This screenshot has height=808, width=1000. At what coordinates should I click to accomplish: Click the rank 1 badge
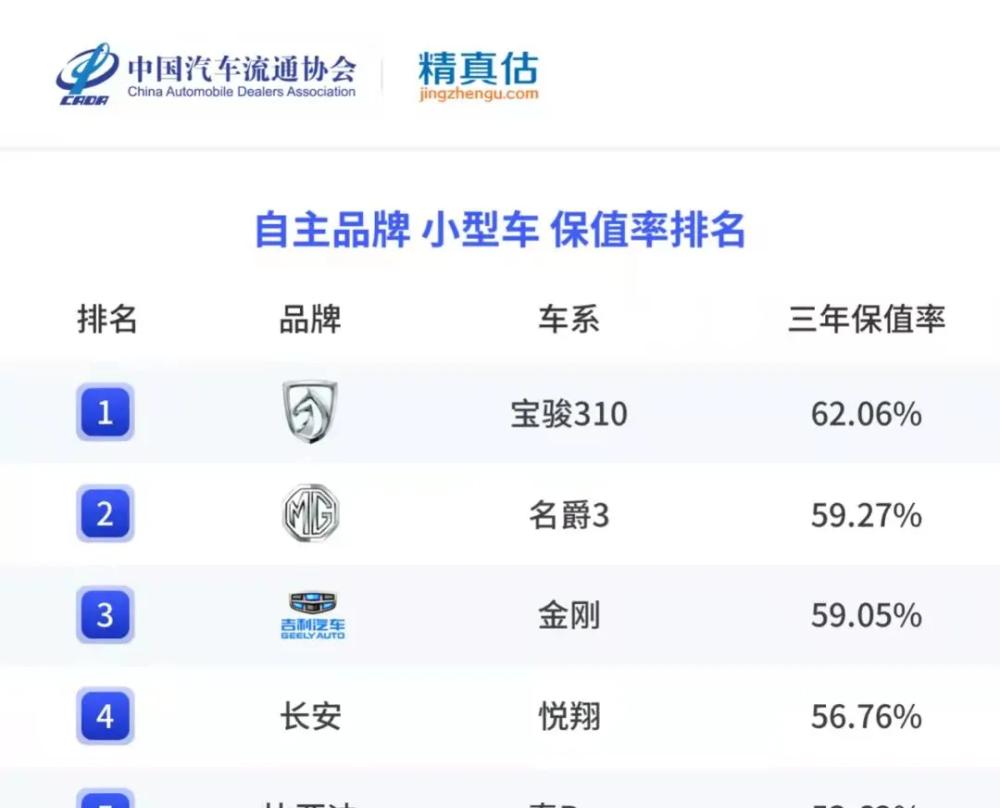[105, 413]
